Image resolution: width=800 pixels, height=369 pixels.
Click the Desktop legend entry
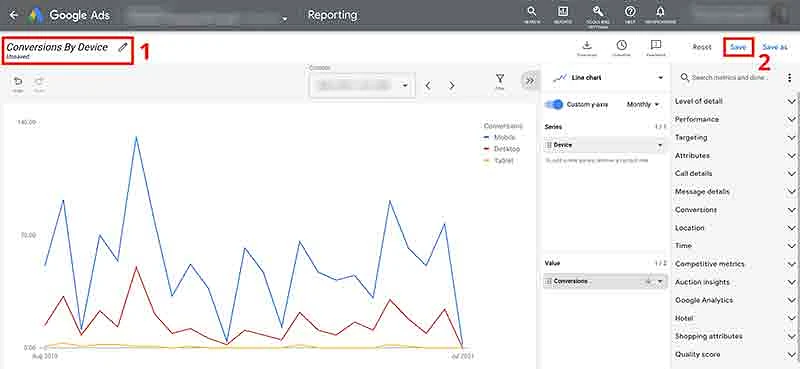click(x=502, y=149)
